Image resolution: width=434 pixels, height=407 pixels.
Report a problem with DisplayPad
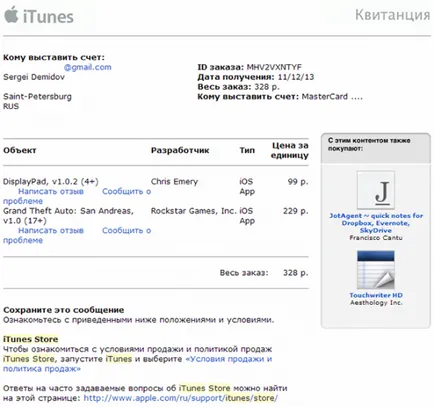(x=77, y=196)
